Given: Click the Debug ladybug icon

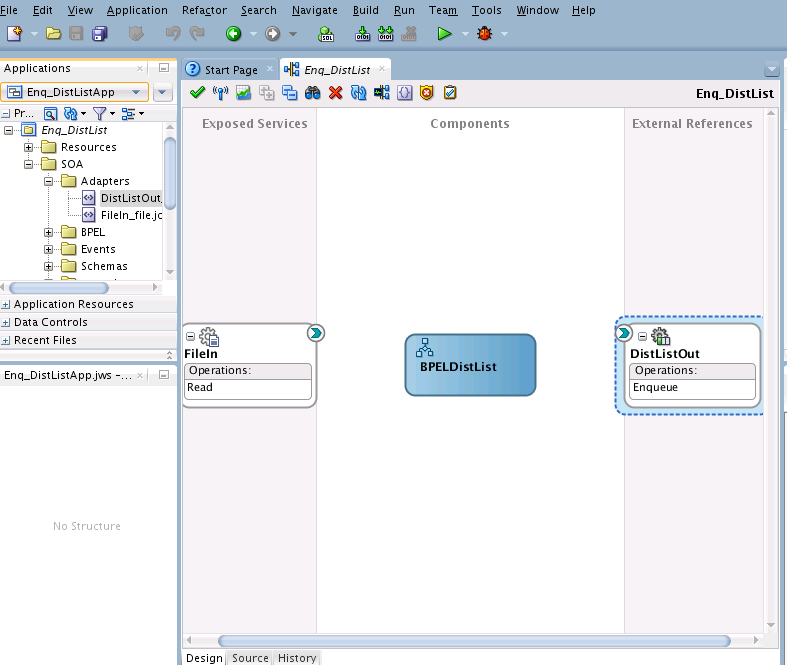Looking at the screenshot, I should point(485,34).
